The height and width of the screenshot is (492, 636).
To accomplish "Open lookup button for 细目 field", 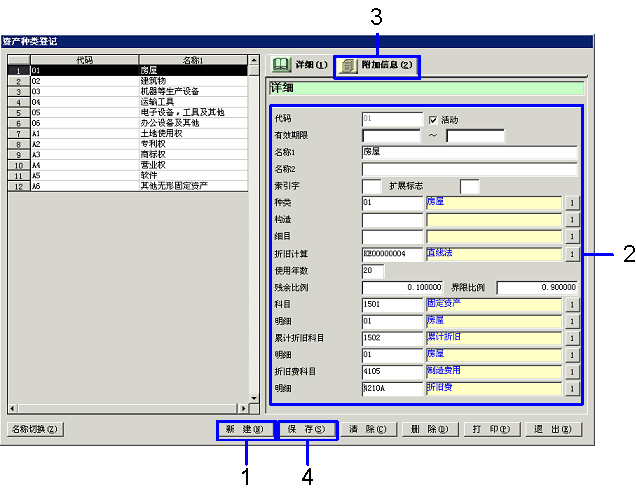I will (572, 236).
